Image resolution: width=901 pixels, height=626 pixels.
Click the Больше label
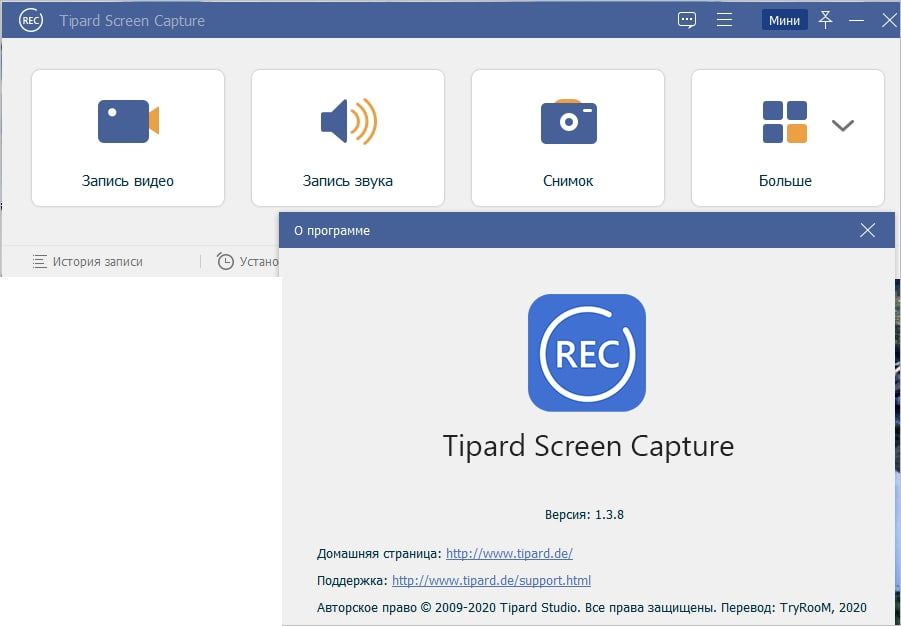[x=785, y=180]
